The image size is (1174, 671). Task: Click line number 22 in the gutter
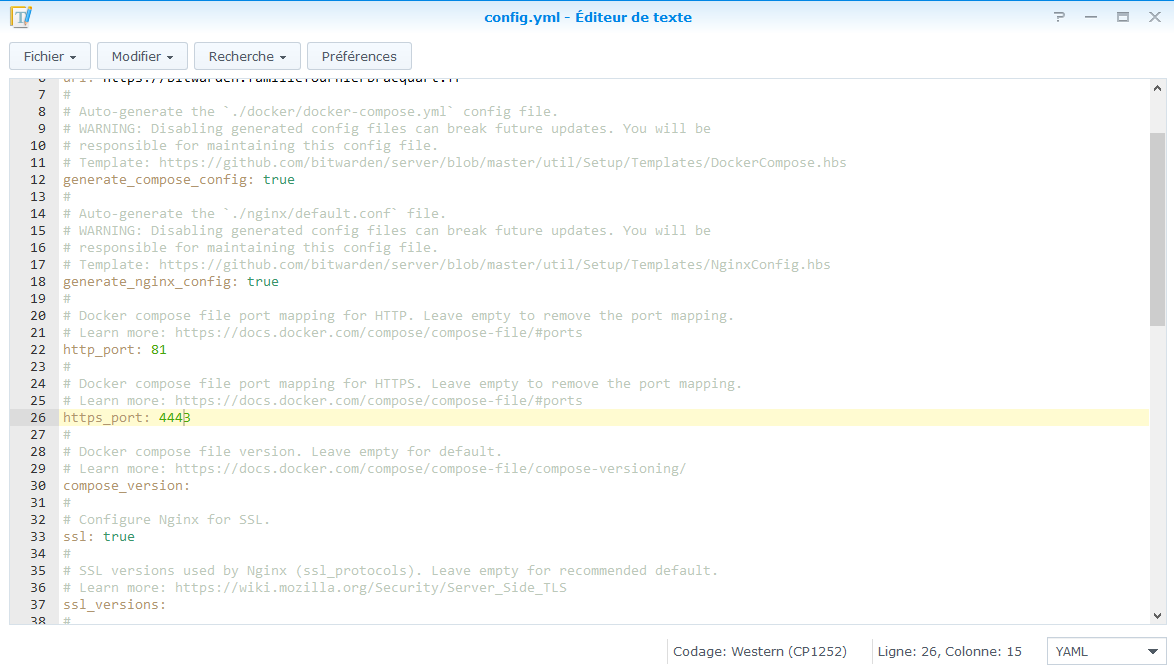tap(37, 350)
